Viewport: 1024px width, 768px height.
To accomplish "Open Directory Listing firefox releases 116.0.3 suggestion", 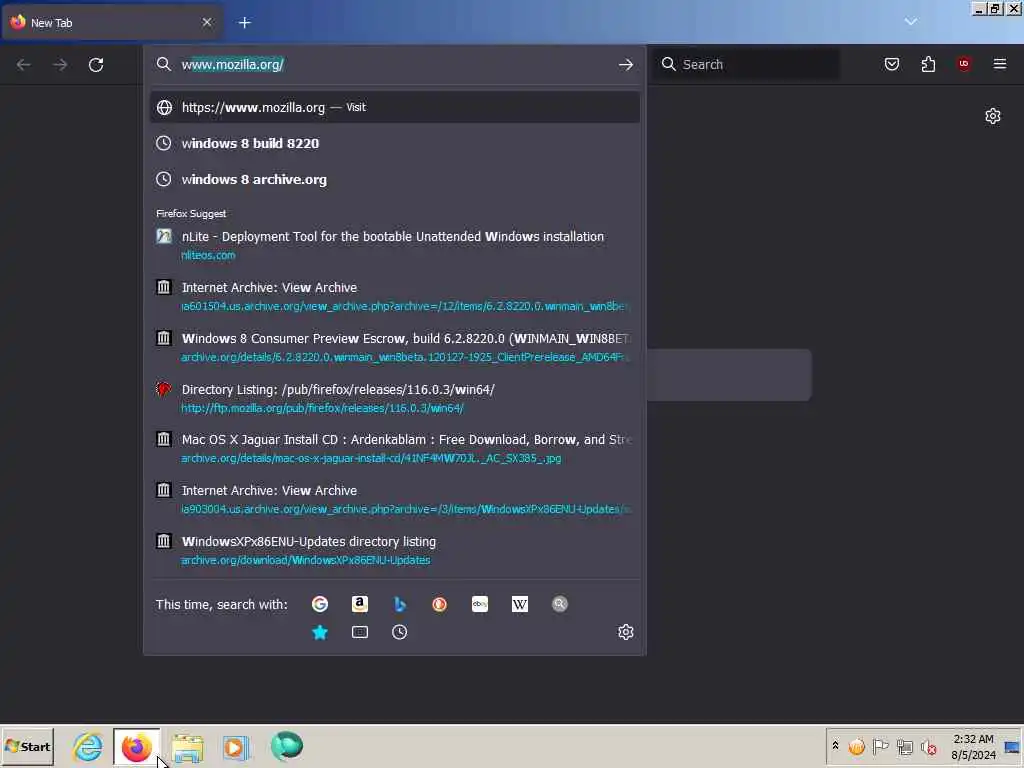I will click(x=394, y=398).
